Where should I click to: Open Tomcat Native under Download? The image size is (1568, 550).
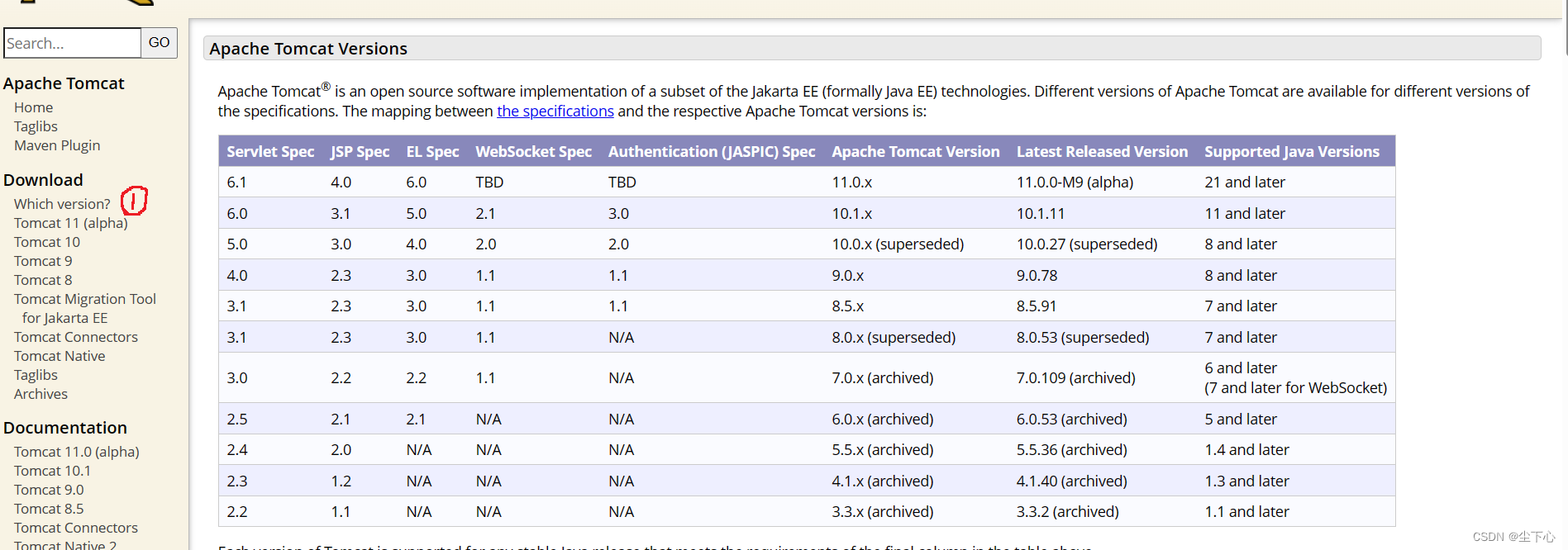coord(60,356)
